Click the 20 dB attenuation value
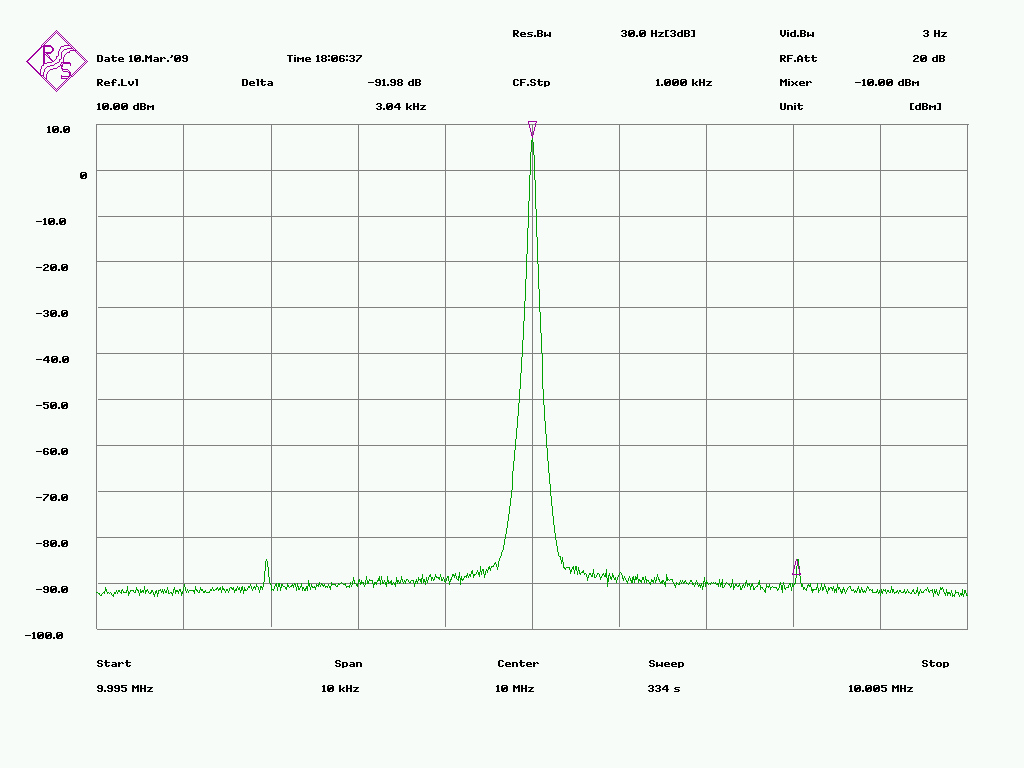Image resolution: width=1024 pixels, height=768 pixels. tap(929, 59)
